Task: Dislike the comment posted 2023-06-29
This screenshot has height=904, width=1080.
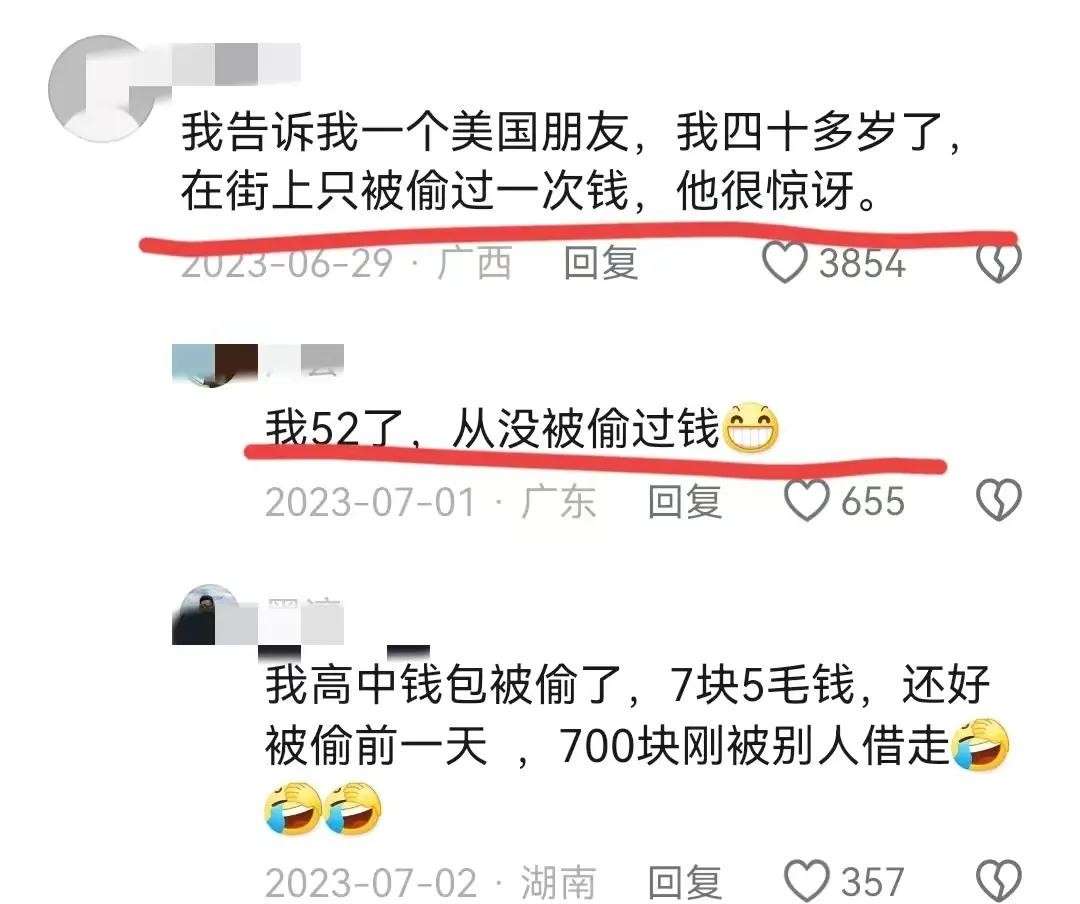Action: coord(999,263)
